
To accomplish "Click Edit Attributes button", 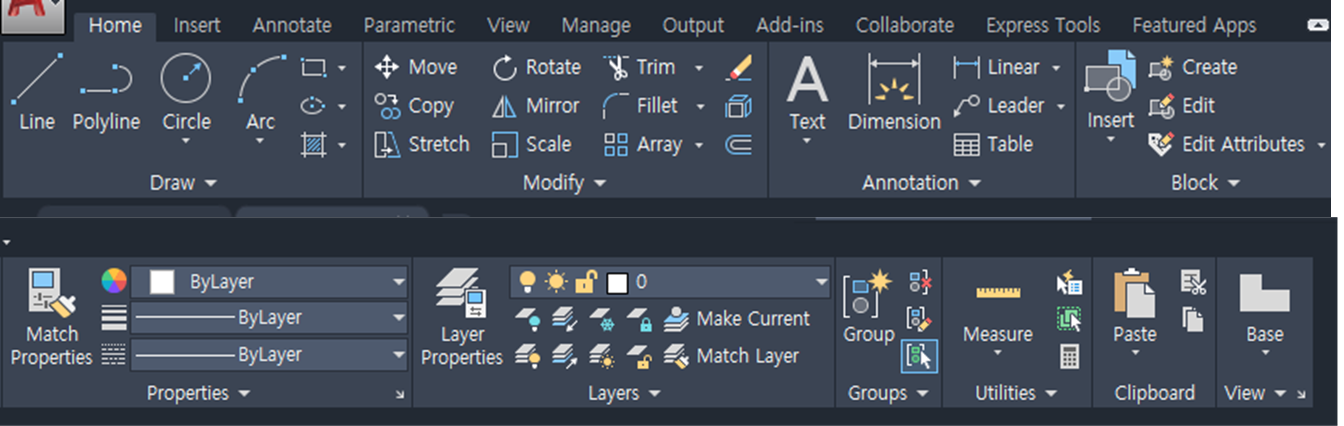I will (x=1227, y=144).
